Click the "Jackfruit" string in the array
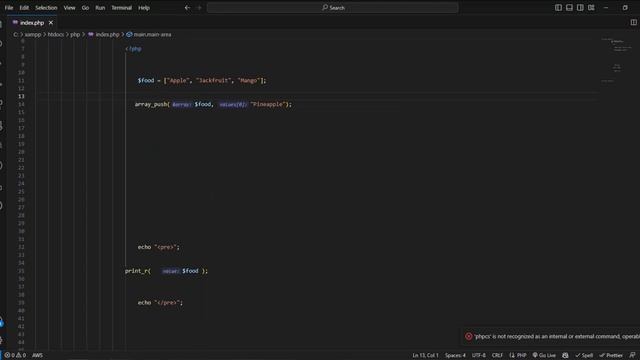640x360 pixels. tap(213, 81)
